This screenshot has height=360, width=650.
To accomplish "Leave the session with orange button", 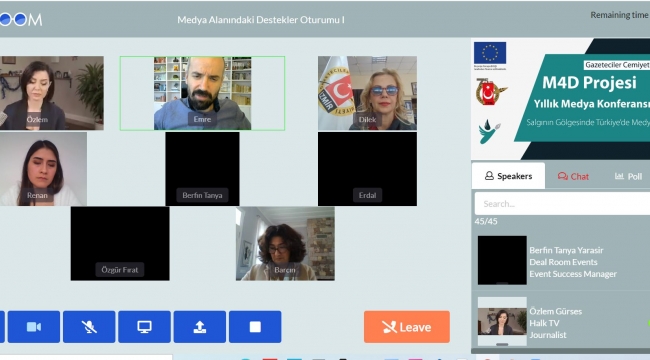I will [x=407, y=327].
